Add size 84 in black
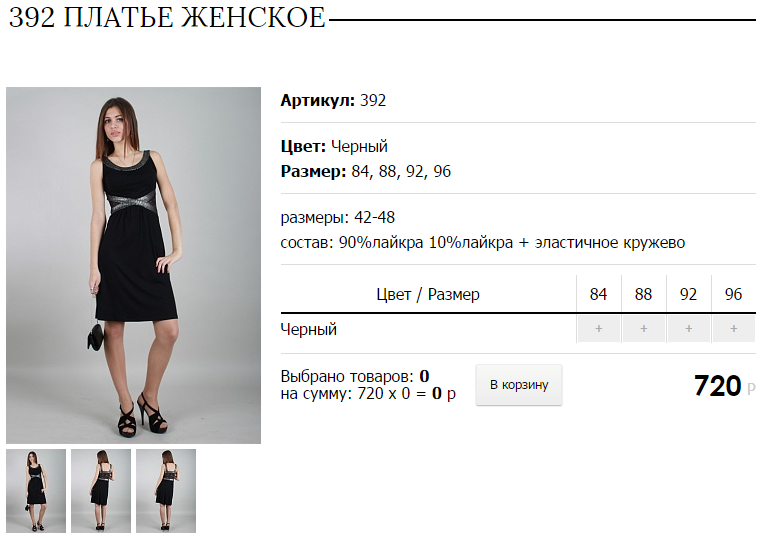 (x=599, y=329)
